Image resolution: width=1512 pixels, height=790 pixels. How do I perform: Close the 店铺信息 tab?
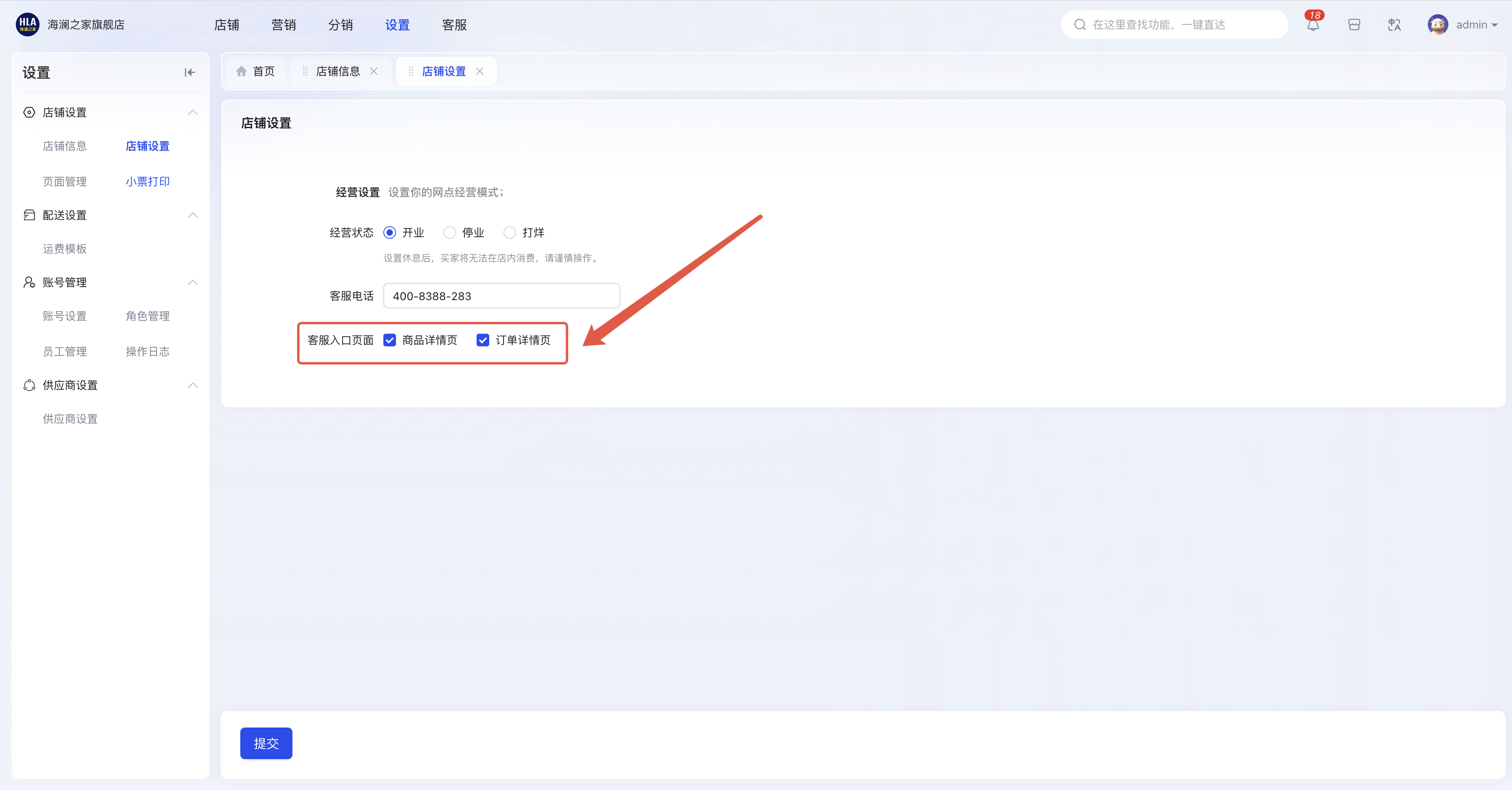pos(374,71)
